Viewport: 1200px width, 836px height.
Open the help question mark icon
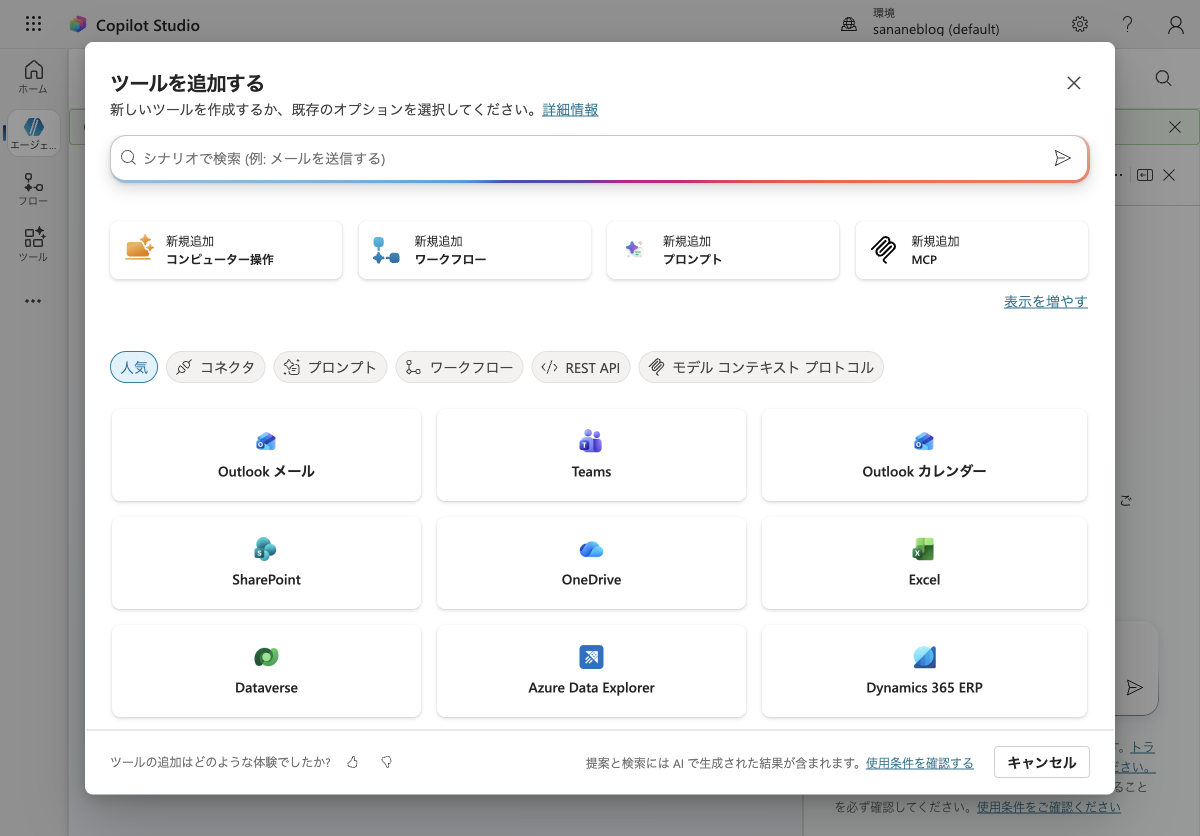[x=1127, y=24]
